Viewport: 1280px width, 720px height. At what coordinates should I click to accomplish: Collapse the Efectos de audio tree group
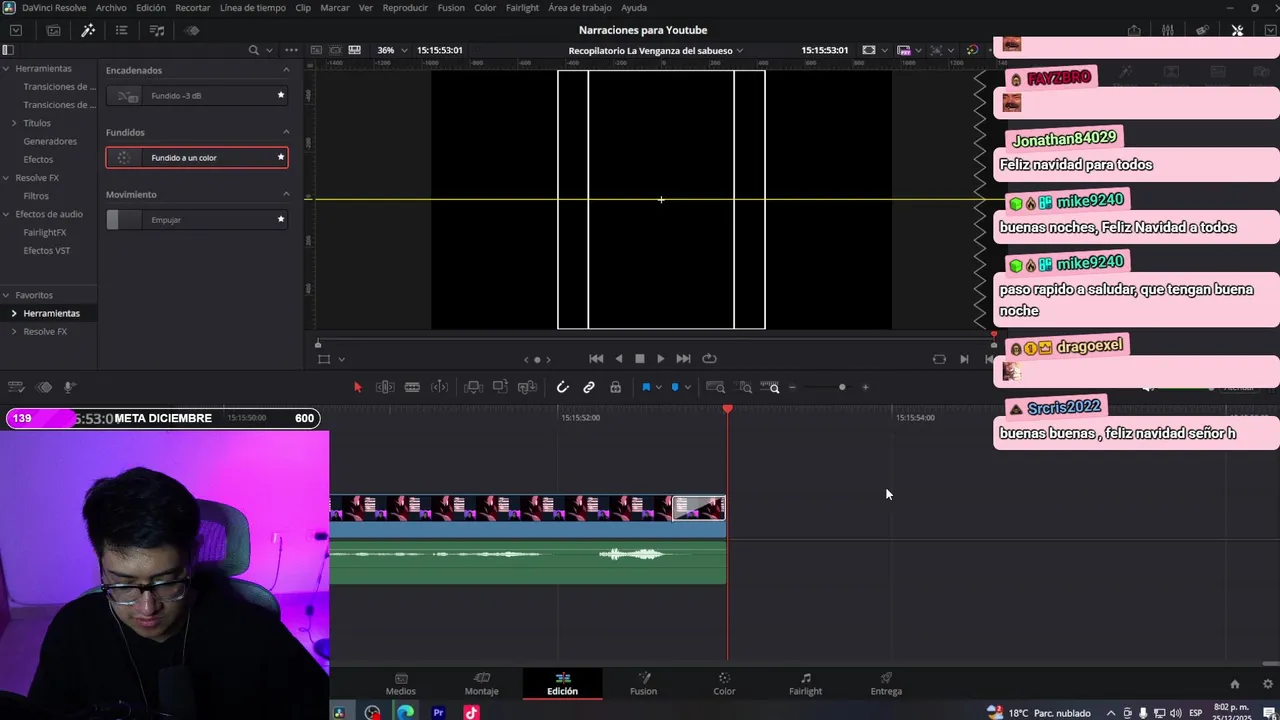point(6,214)
